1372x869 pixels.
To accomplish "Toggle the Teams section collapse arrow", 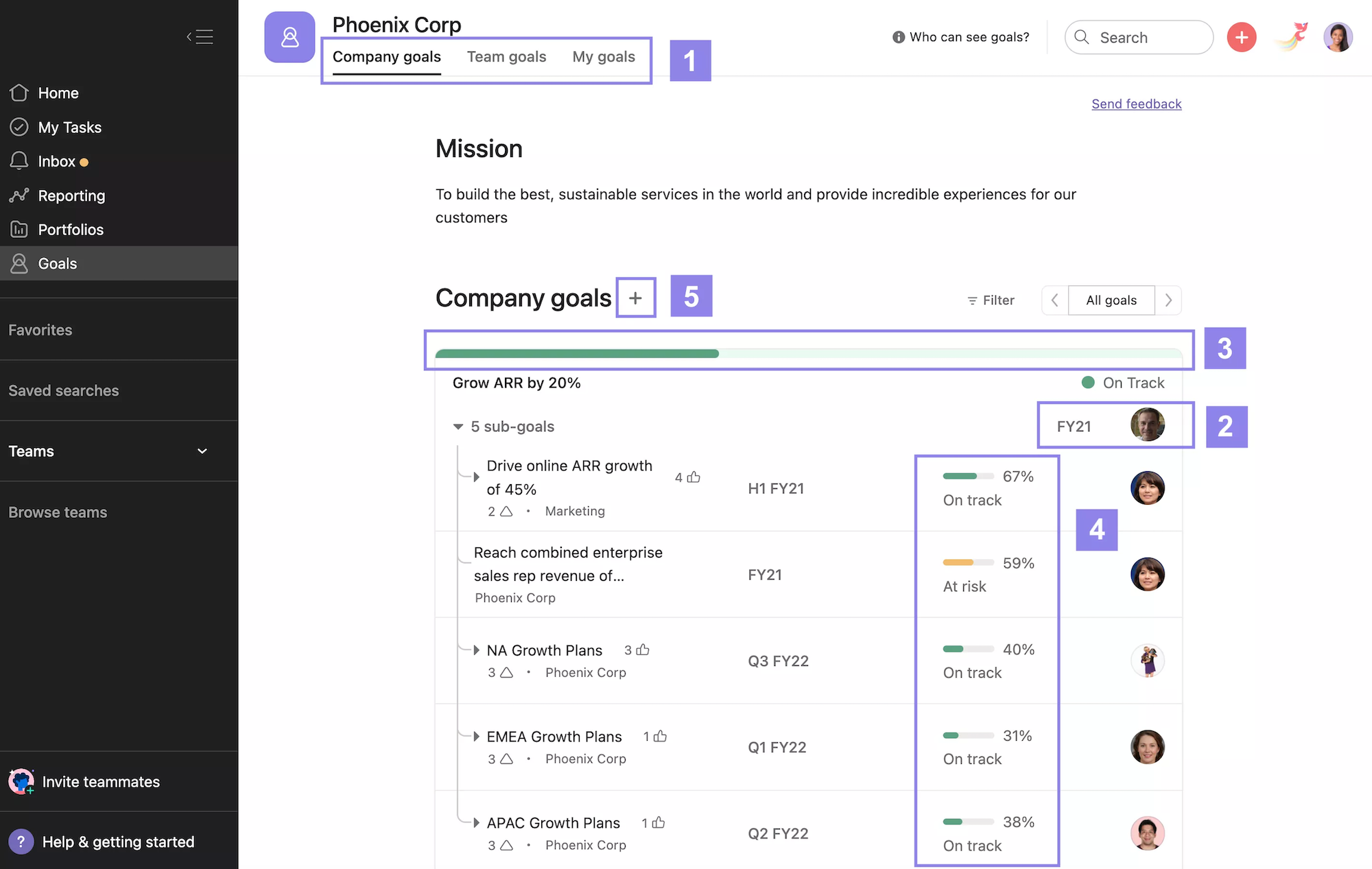I will (200, 450).
